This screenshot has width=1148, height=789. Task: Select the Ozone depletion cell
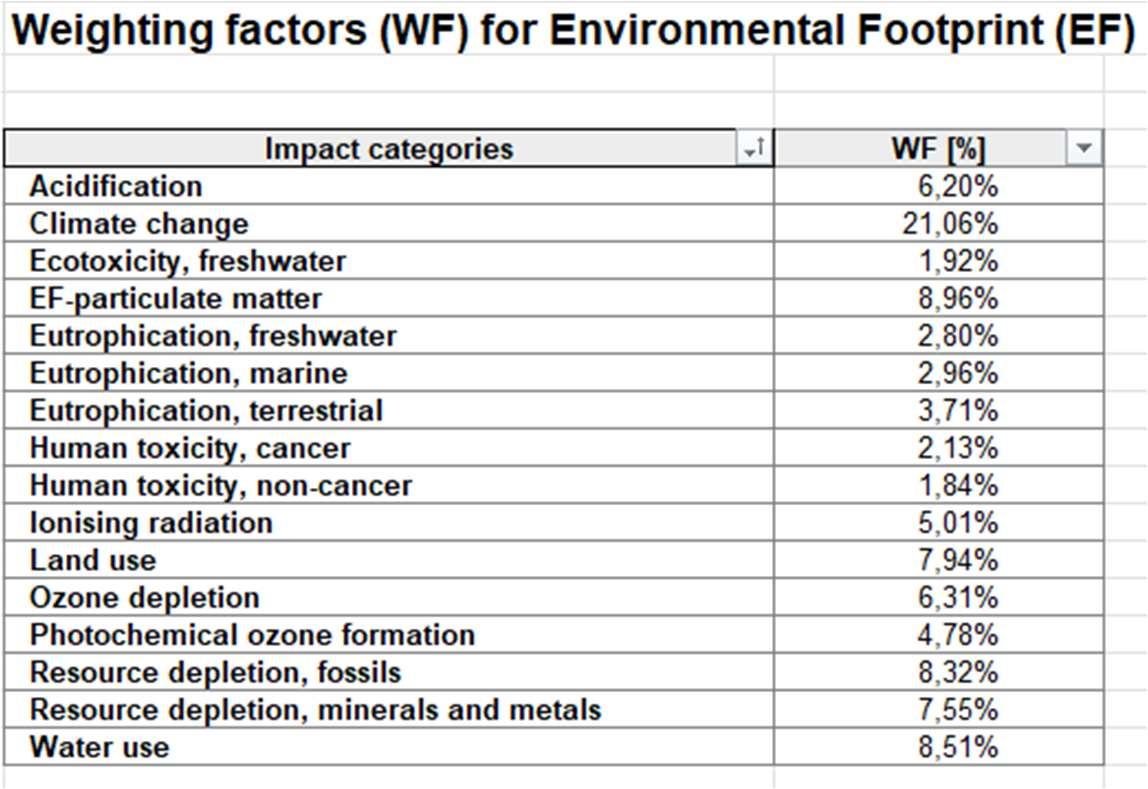(389, 597)
